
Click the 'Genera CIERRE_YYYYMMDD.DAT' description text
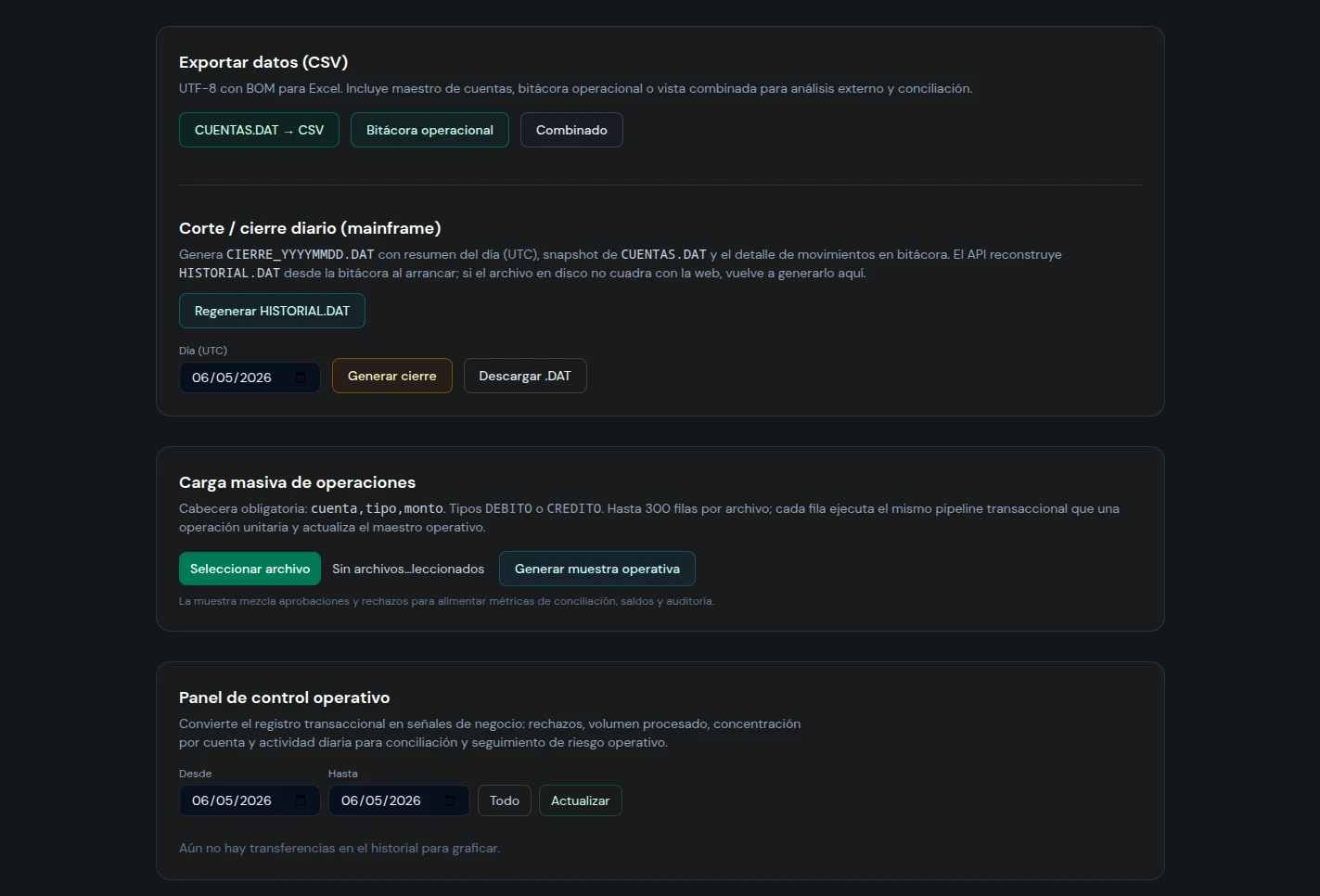(621, 263)
